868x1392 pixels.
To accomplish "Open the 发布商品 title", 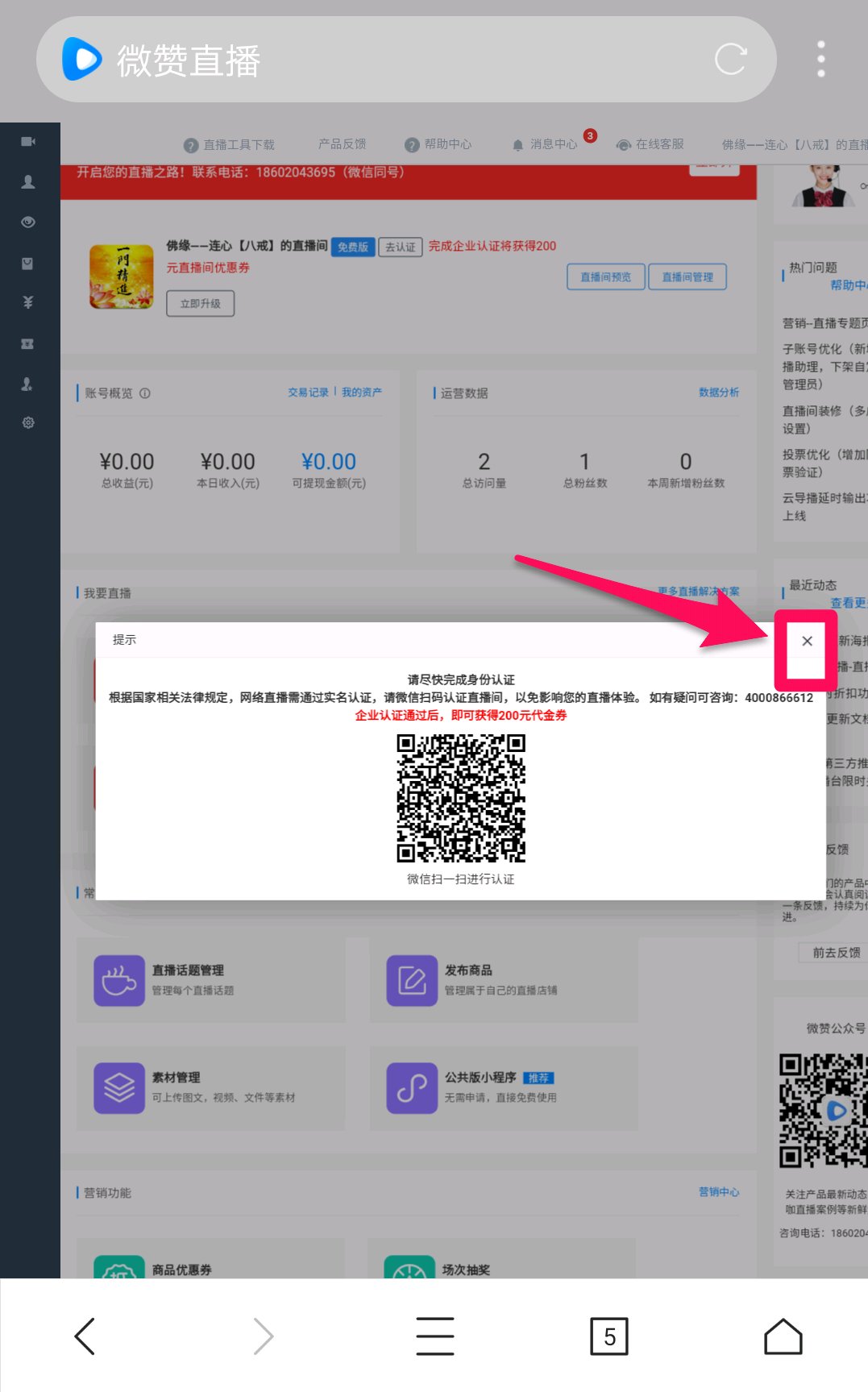I will tap(468, 970).
